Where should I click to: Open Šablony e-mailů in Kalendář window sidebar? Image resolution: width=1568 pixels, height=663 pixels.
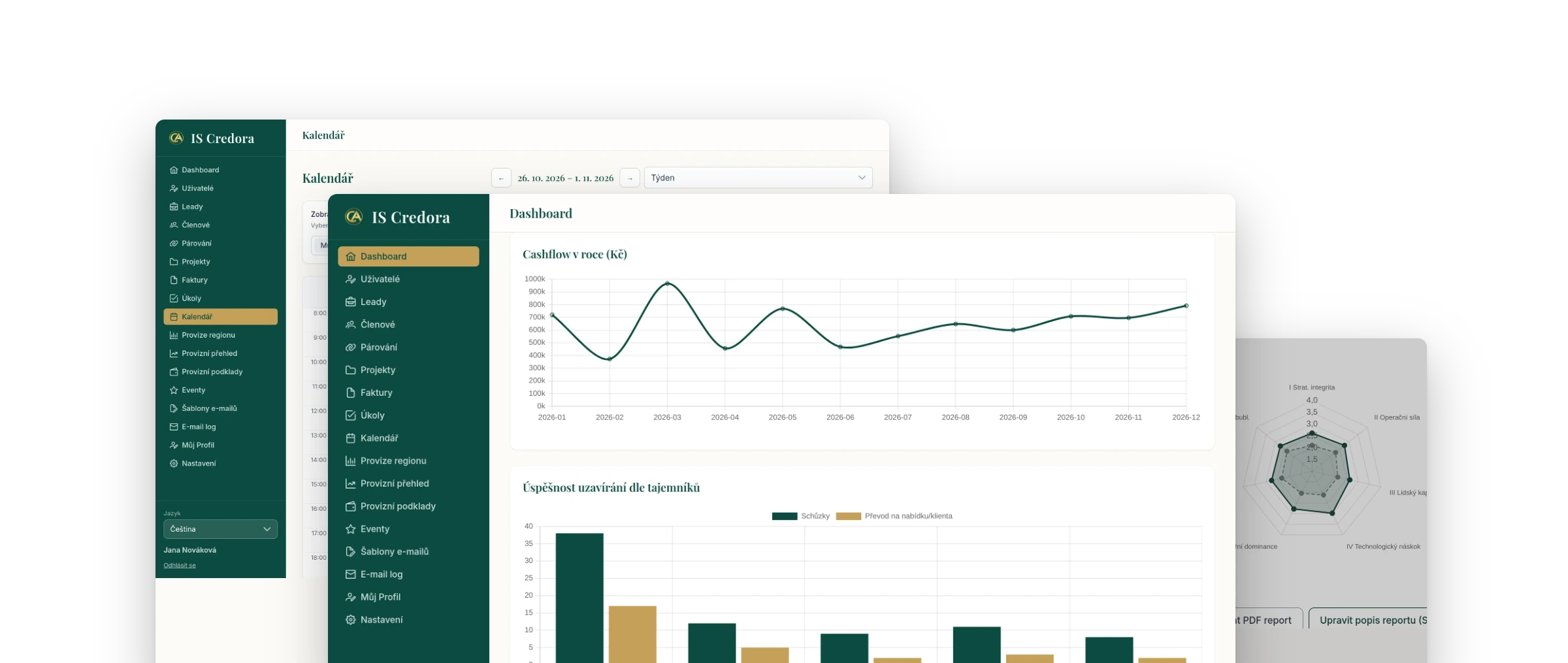(x=220, y=408)
